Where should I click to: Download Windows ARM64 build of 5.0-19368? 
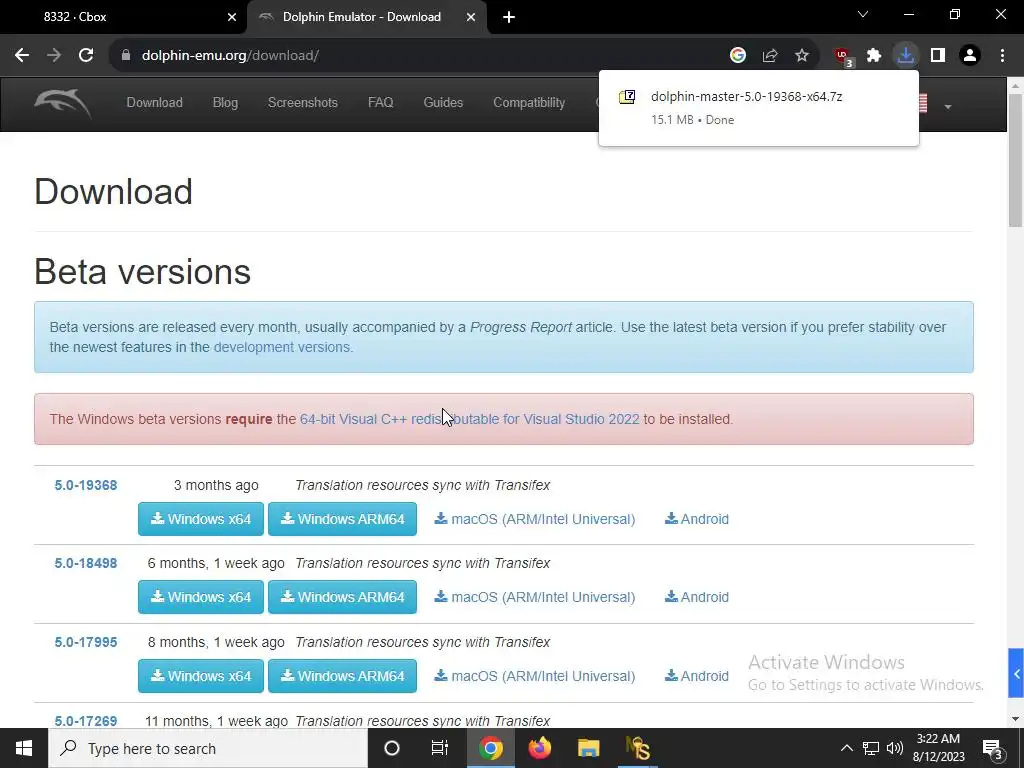point(342,519)
